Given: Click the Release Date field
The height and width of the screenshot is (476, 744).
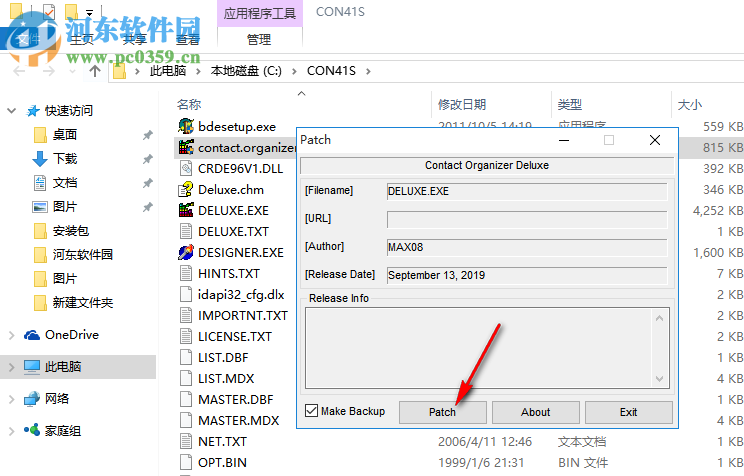Looking at the screenshot, I should pyautogui.click(x=527, y=275).
